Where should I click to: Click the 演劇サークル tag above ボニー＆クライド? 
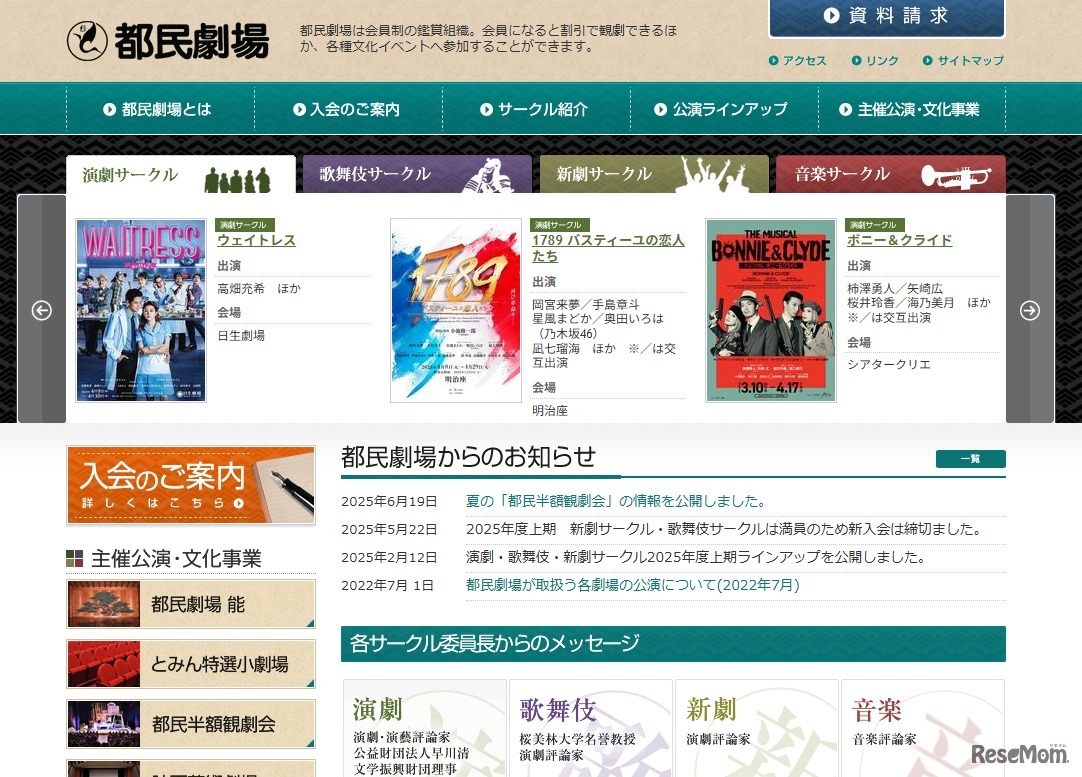point(875,225)
